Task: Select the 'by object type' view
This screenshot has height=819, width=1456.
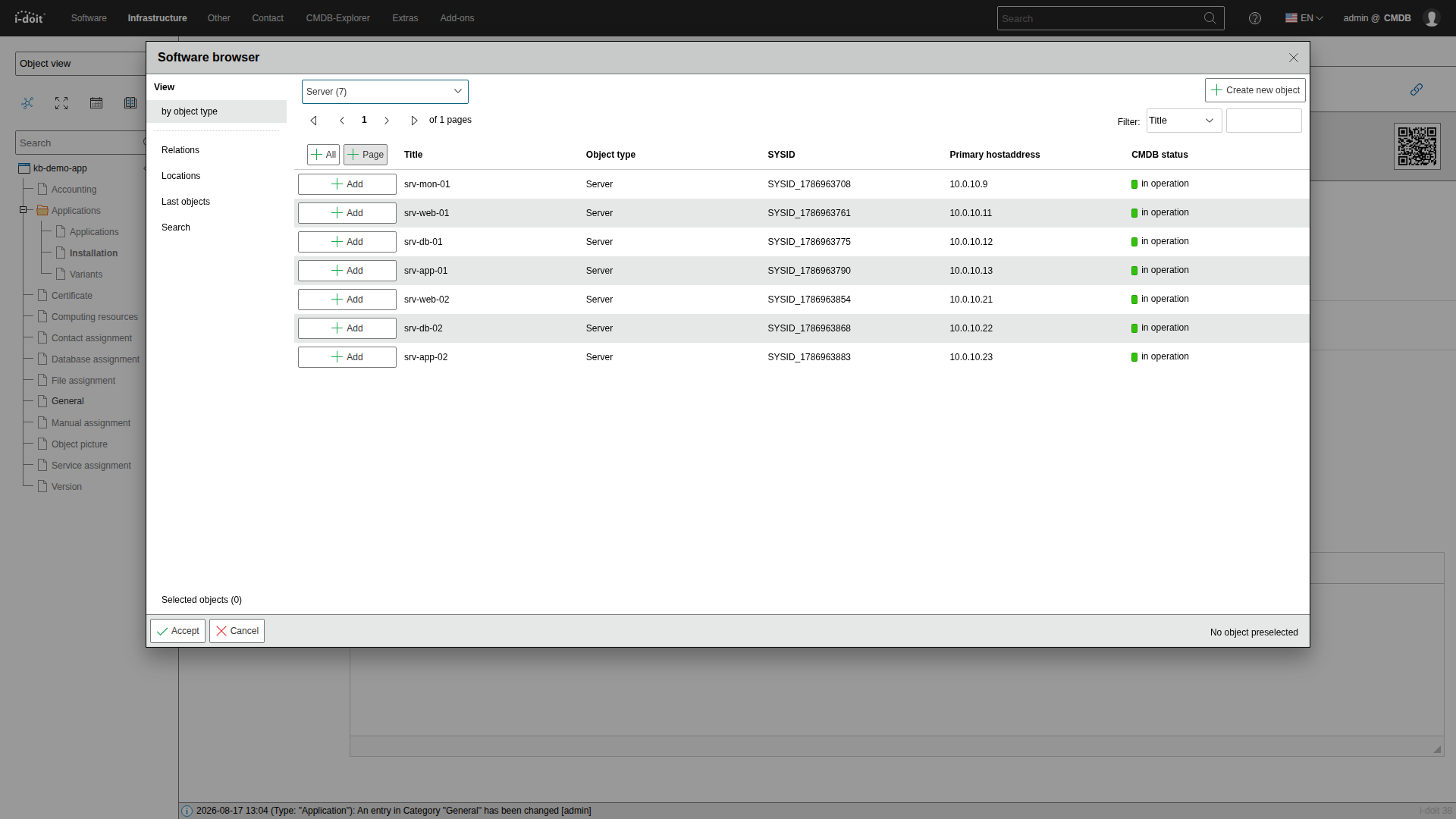Action: tap(217, 111)
